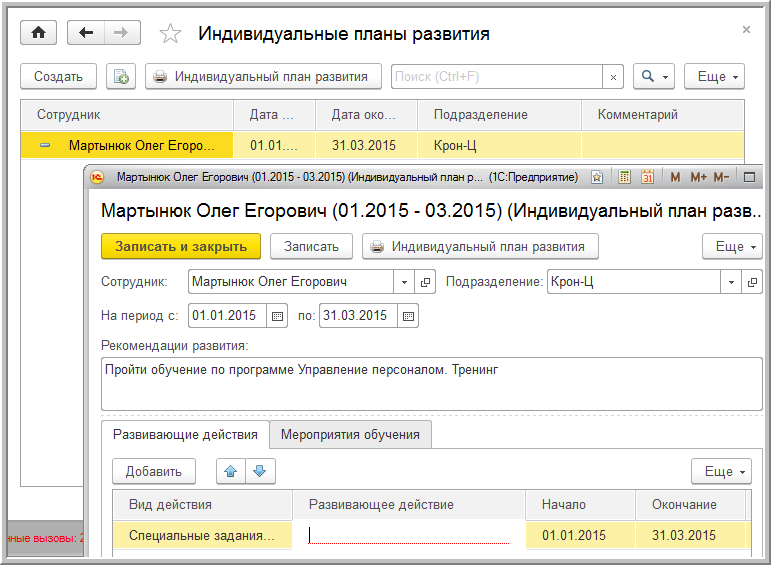Image resolution: width=771 pixels, height=565 pixels.
Task: Click the 1C logo in dialog title bar
Action: 97,177
